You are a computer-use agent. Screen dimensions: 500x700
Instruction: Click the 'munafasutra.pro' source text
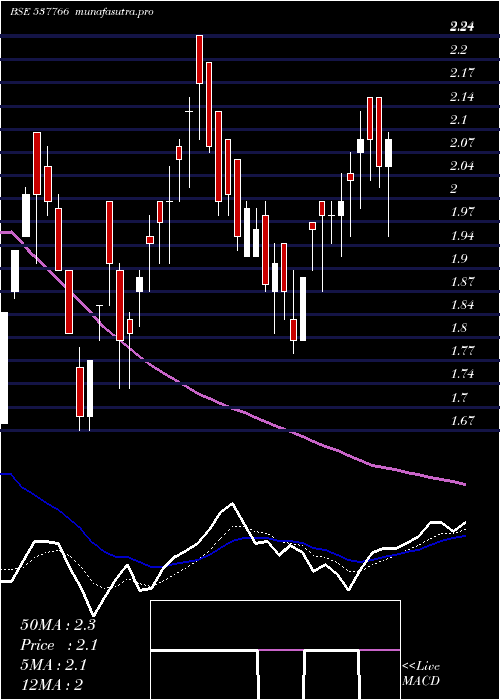[x=115, y=12]
